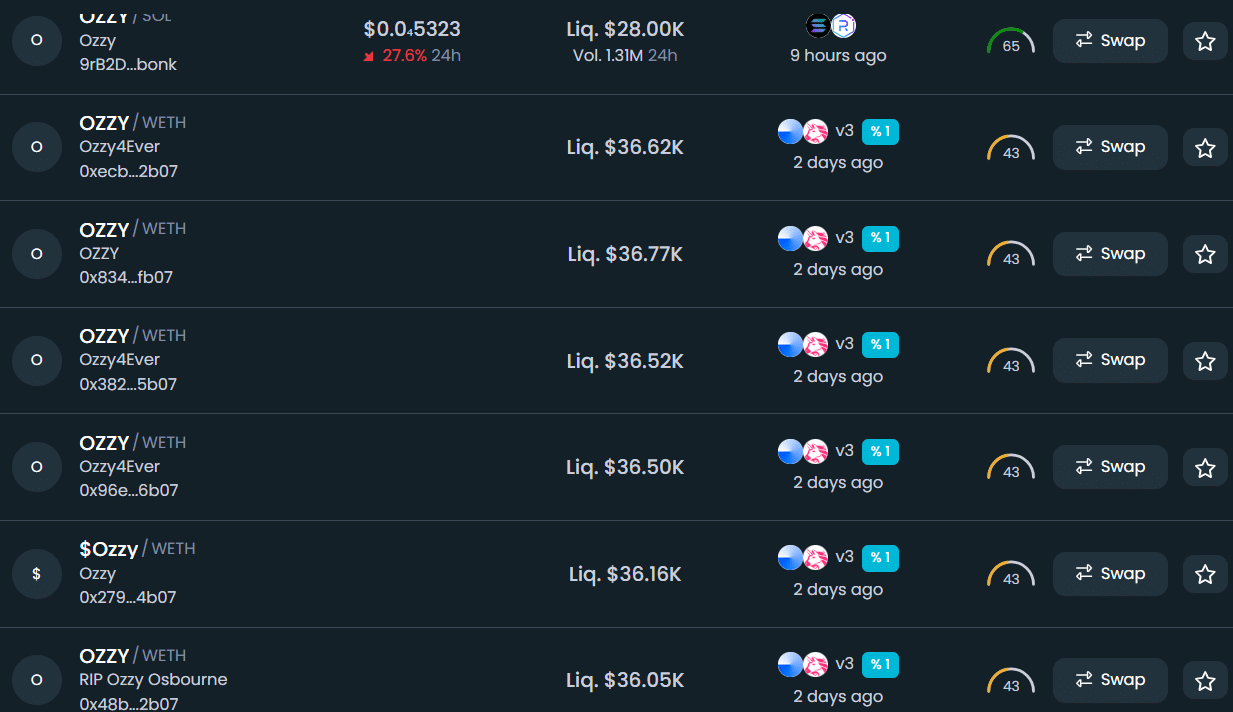Image resolution: width=1233 pixels, height=712 pixels.
Task: Click the '$' avatar of the $Ozzy token
Action: coord(37,574)
